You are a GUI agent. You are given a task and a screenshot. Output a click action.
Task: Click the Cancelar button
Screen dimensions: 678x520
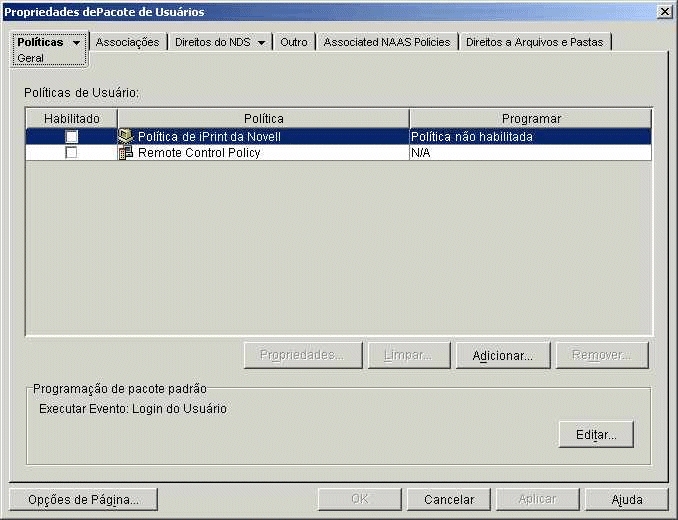(449, 500)
